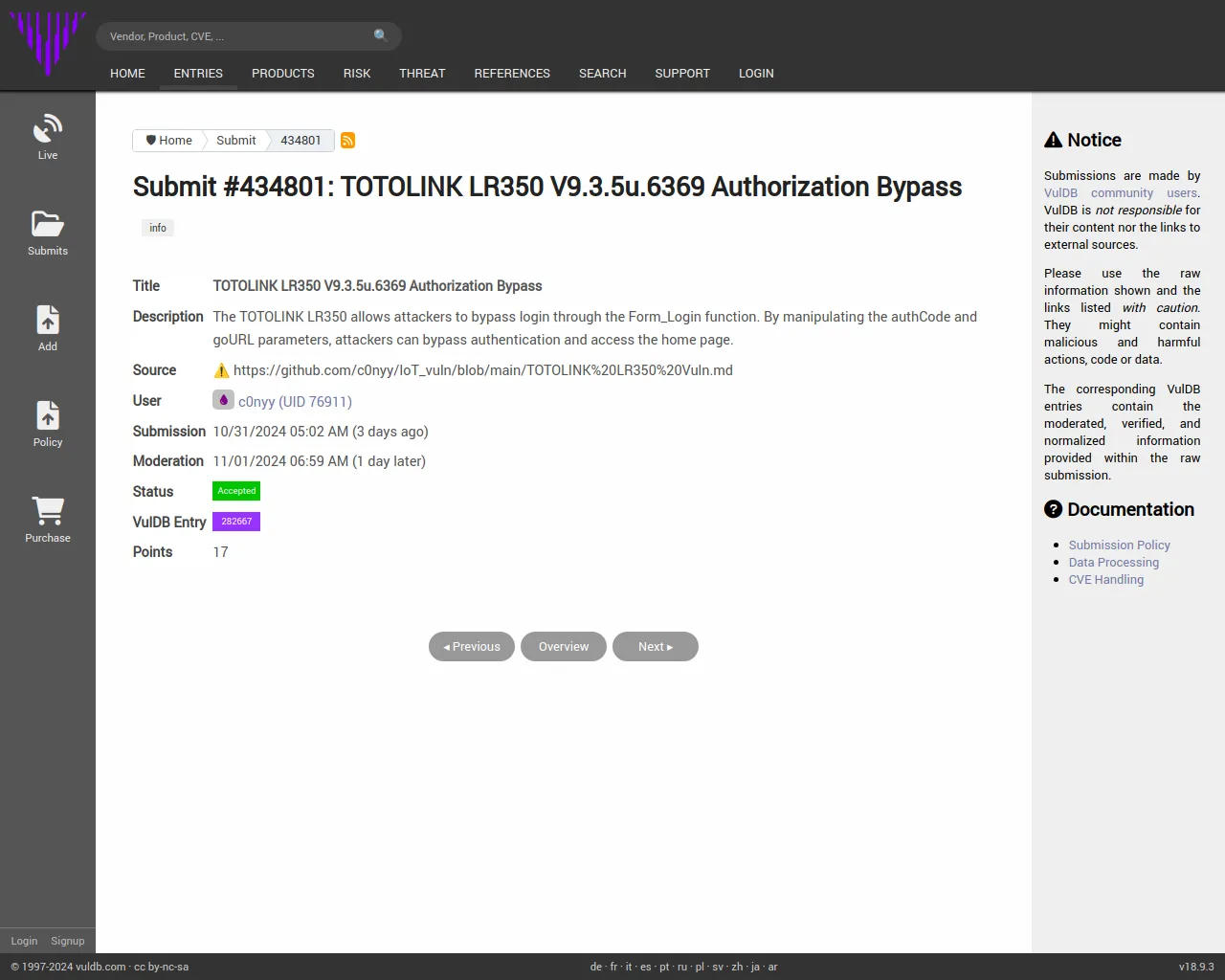Switch language to es
The image size is (1225, 980).
pos(646,967)
